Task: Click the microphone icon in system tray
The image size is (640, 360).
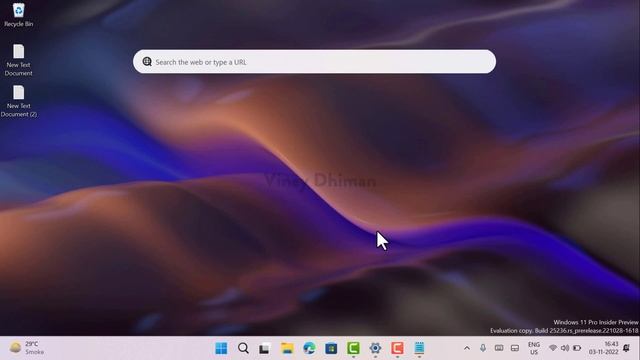Action: tap(483, 348)
